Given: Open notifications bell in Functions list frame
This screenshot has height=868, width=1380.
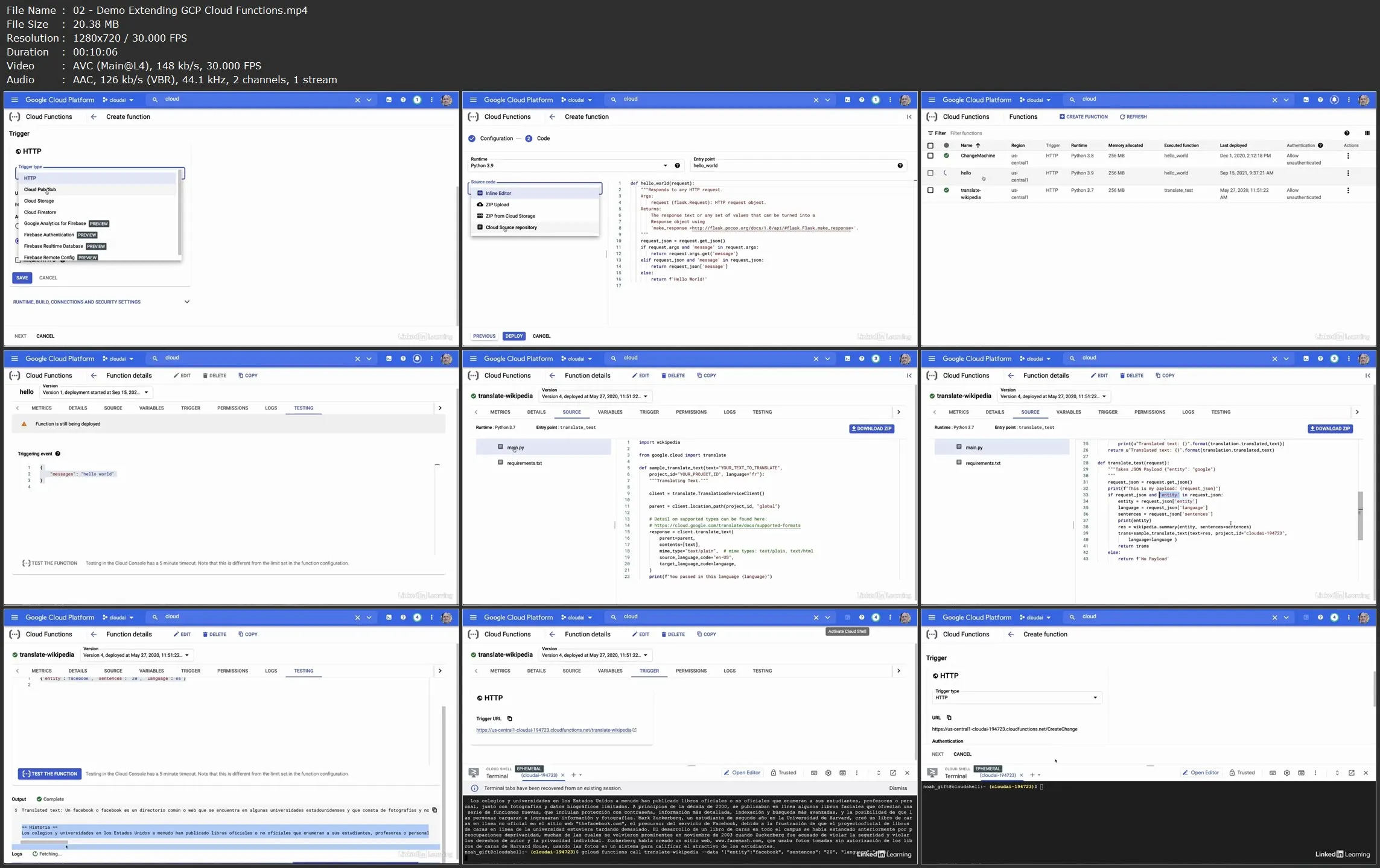Looking at the screenshot, I should 1335,100.
